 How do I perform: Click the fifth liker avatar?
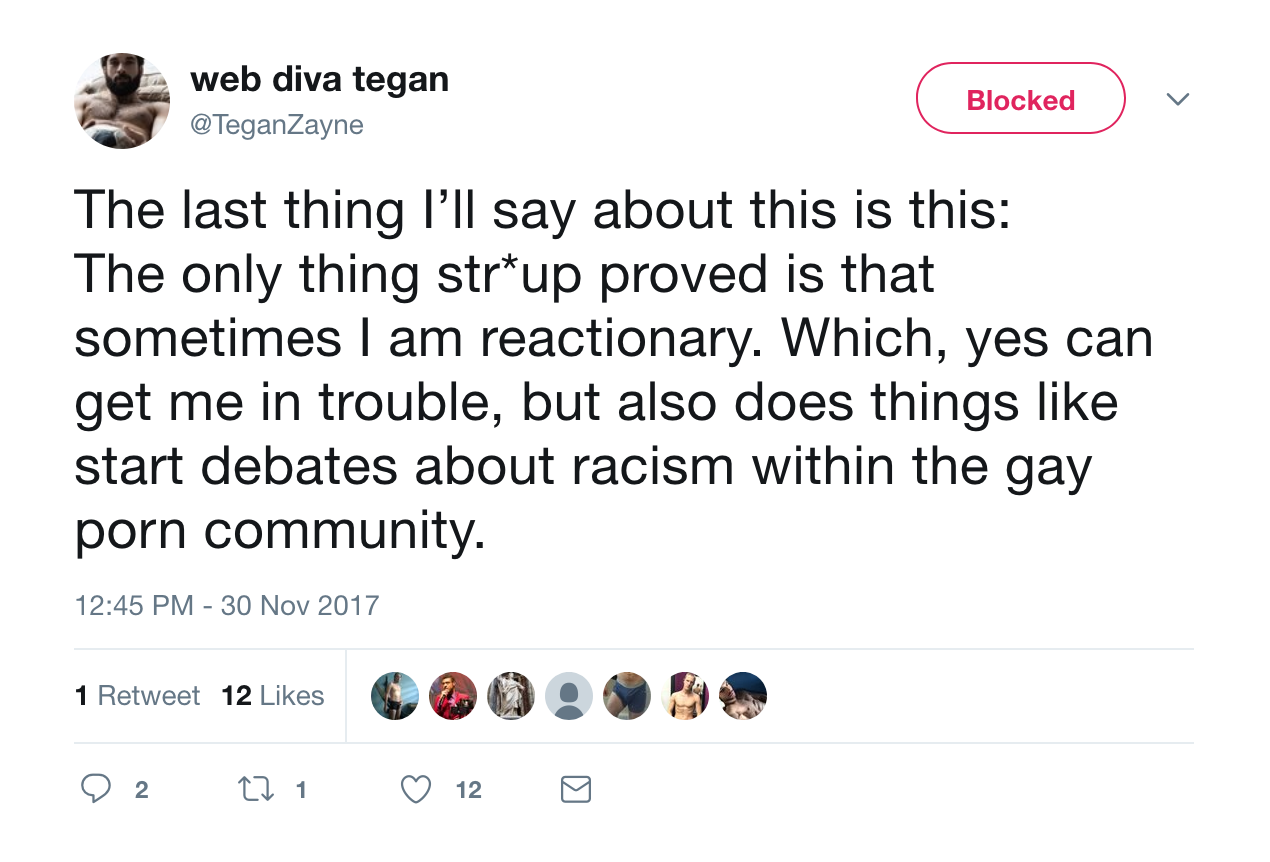pyautogui.click(x=627, y=696)
